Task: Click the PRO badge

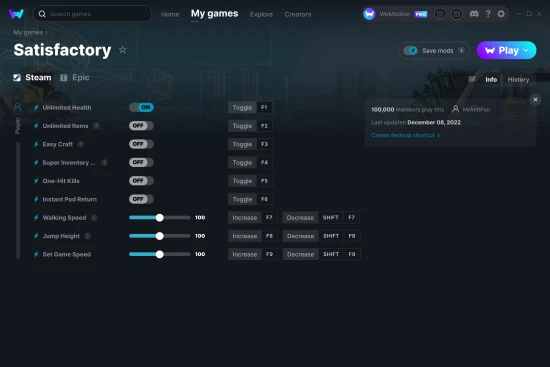Action: pos(421,14)
